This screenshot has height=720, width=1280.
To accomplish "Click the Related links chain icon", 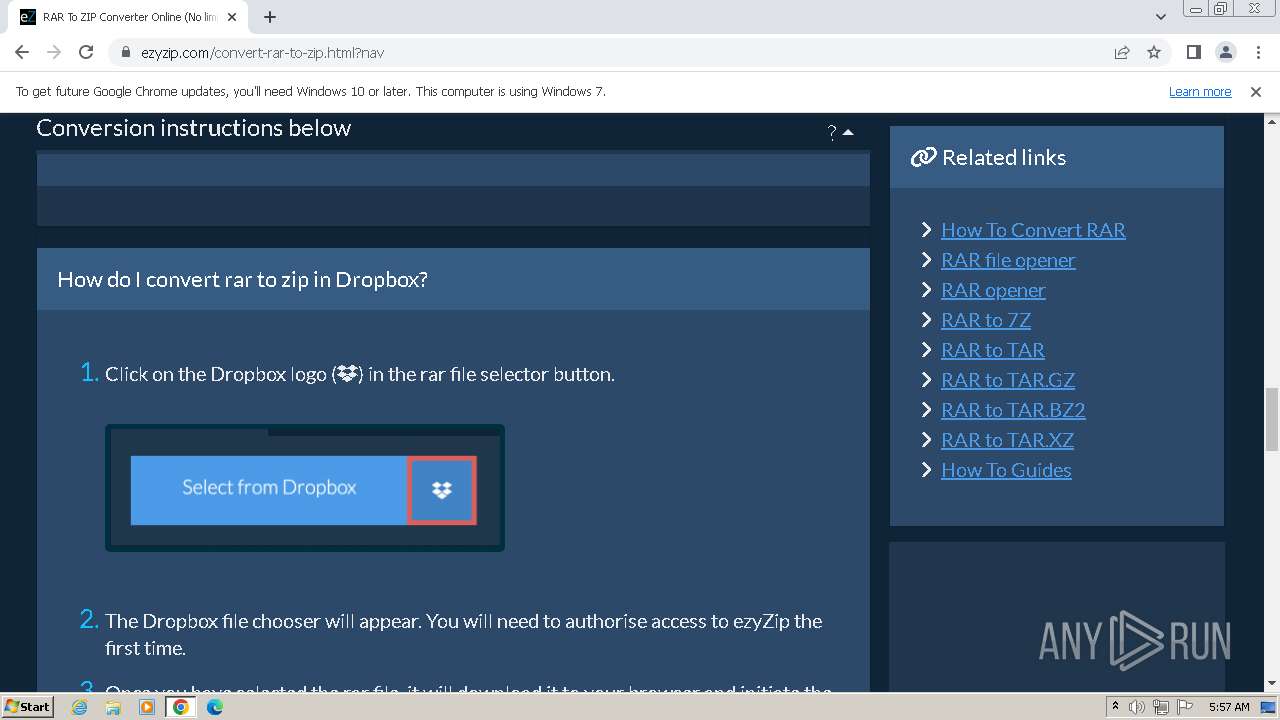I will click(923, 157).
